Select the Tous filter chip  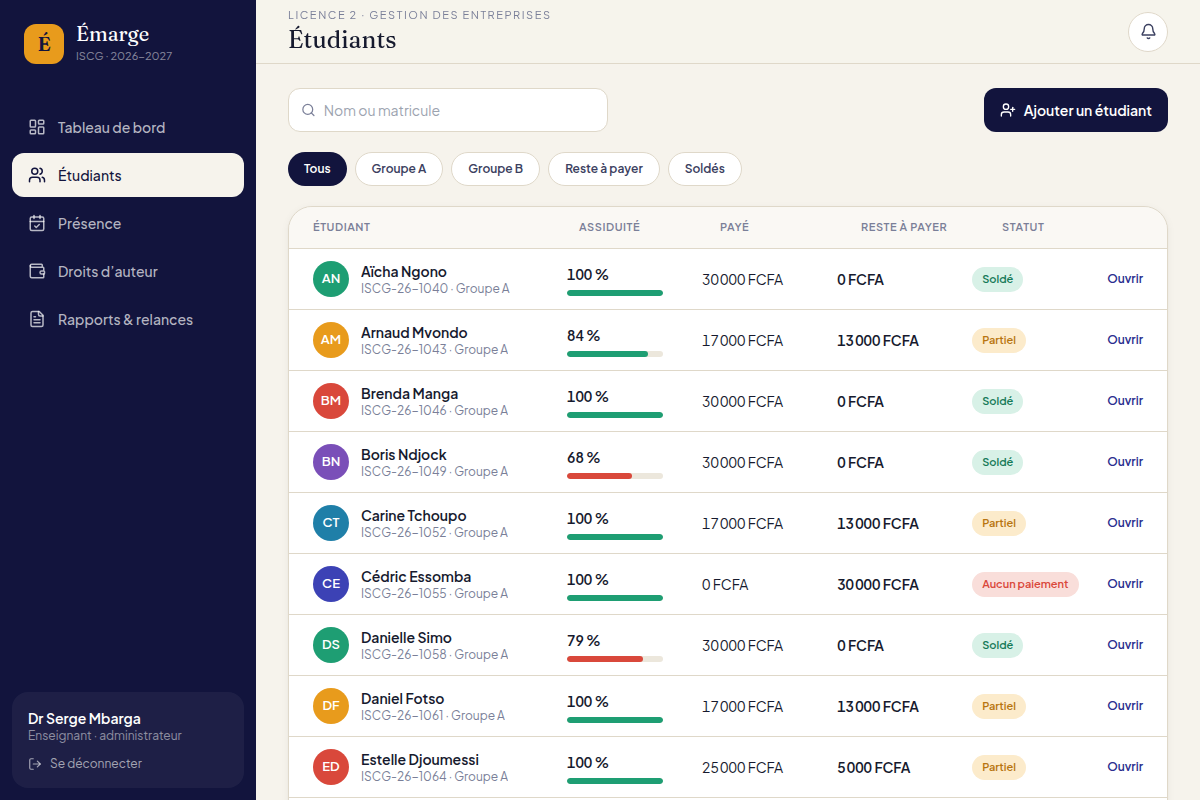(317, 169)
